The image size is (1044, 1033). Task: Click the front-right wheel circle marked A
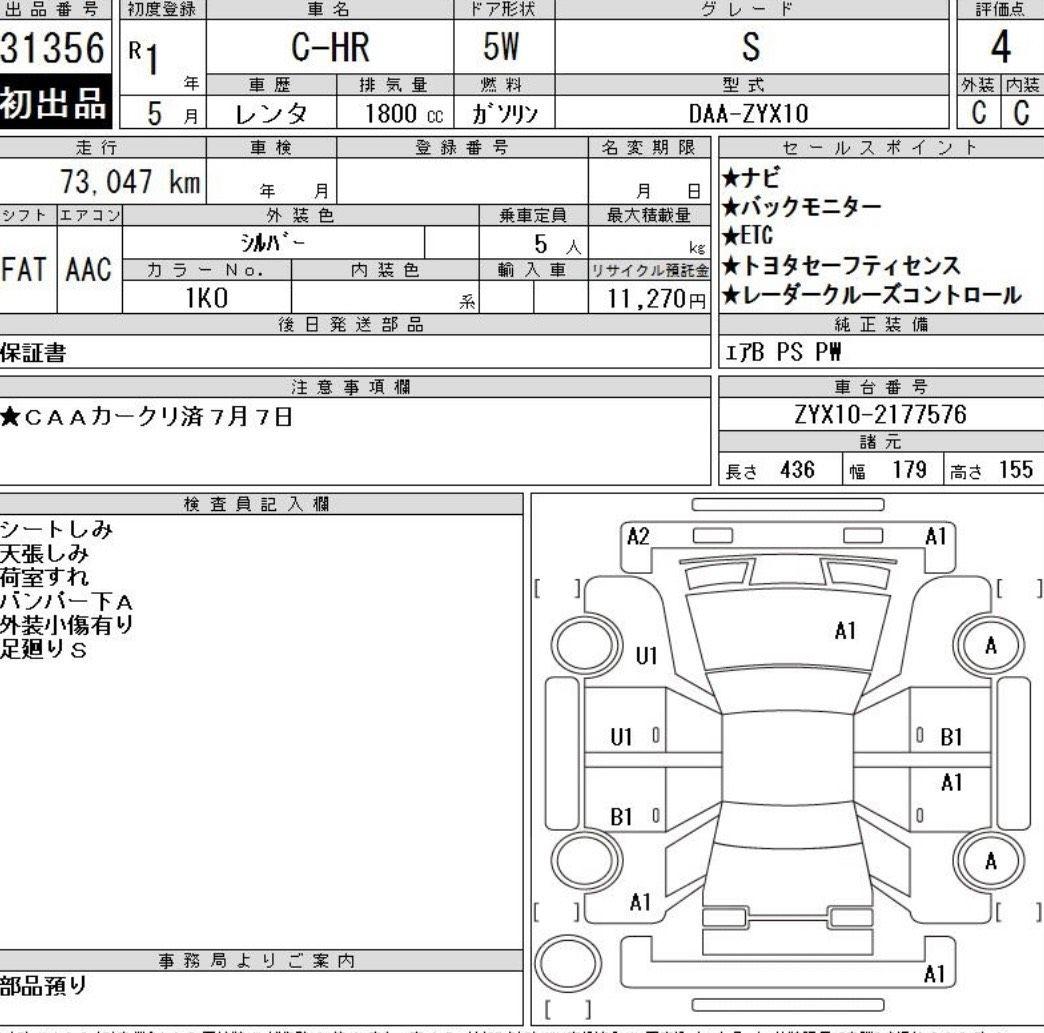[990, 646]
